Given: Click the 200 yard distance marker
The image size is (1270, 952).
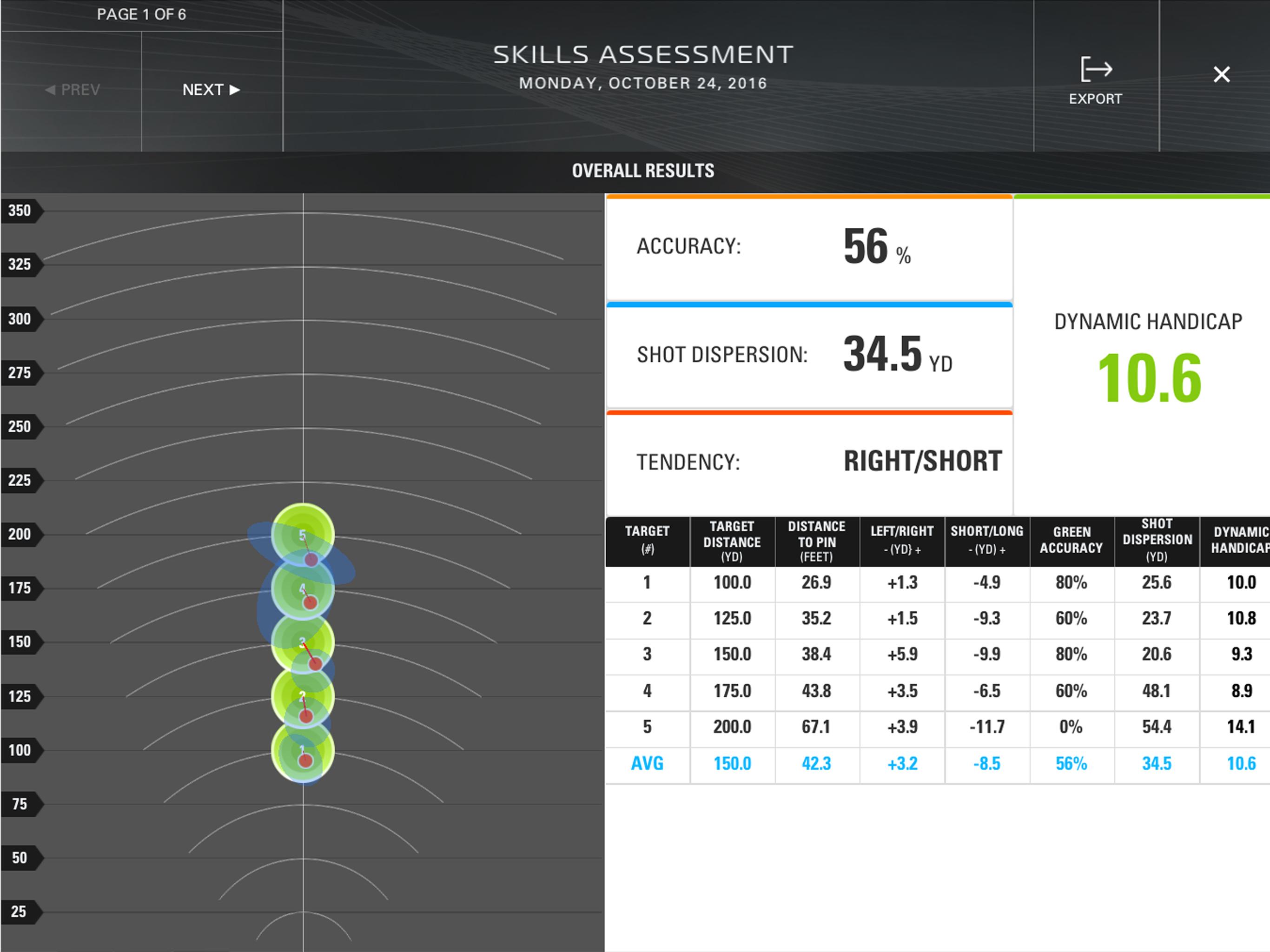Looking at the screenshot, I should point(20,534).
